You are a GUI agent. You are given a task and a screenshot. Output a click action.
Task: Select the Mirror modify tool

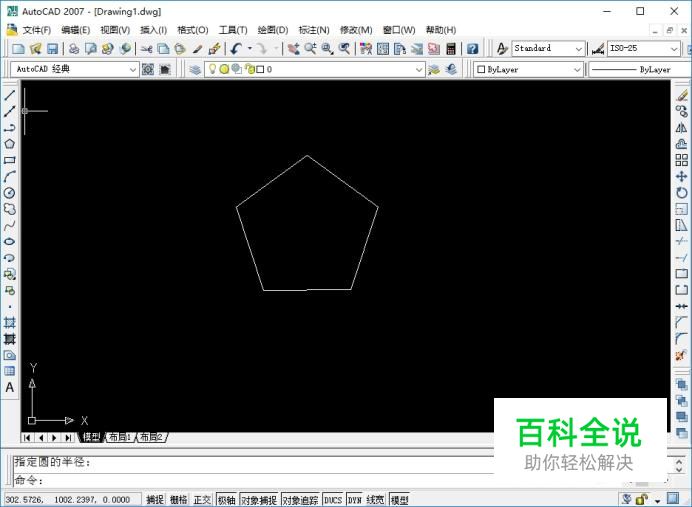682,128
